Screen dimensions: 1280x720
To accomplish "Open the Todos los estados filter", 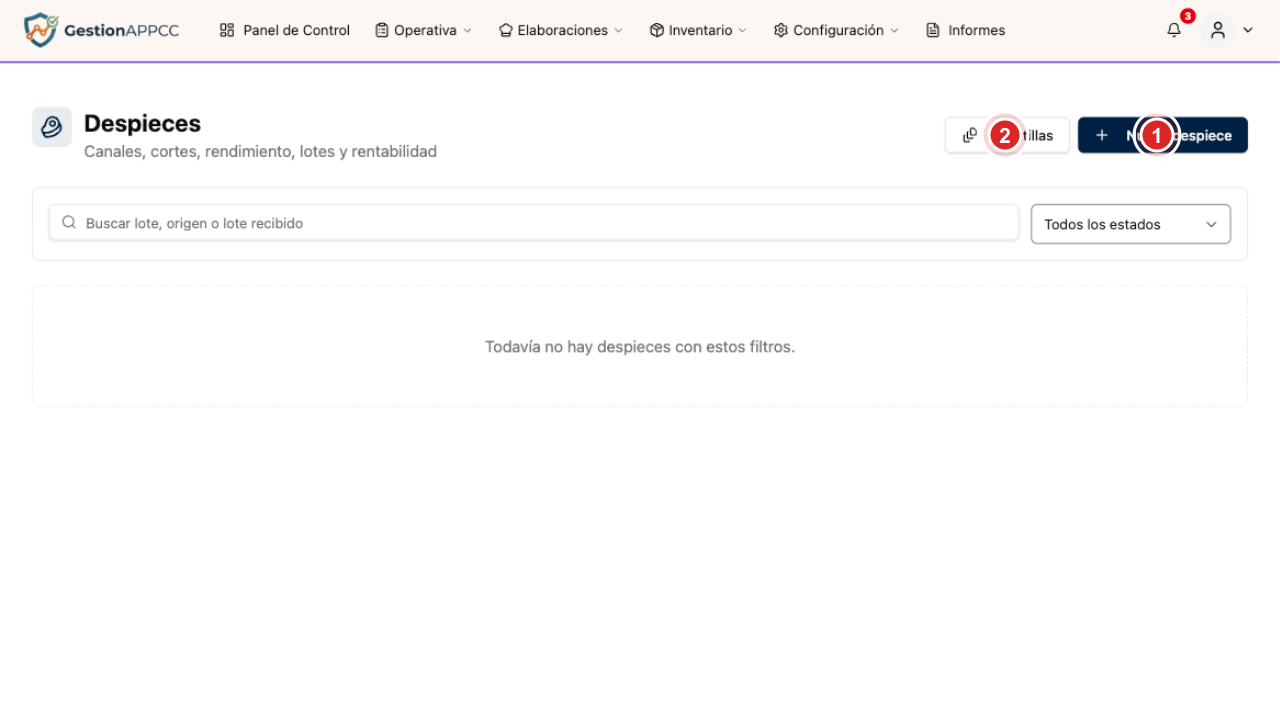I will point(1131,224).
